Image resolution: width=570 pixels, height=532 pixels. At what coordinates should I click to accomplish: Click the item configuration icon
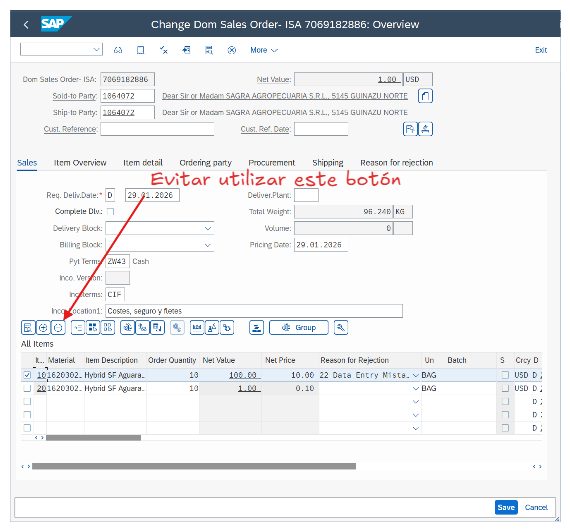pos(128,328)
